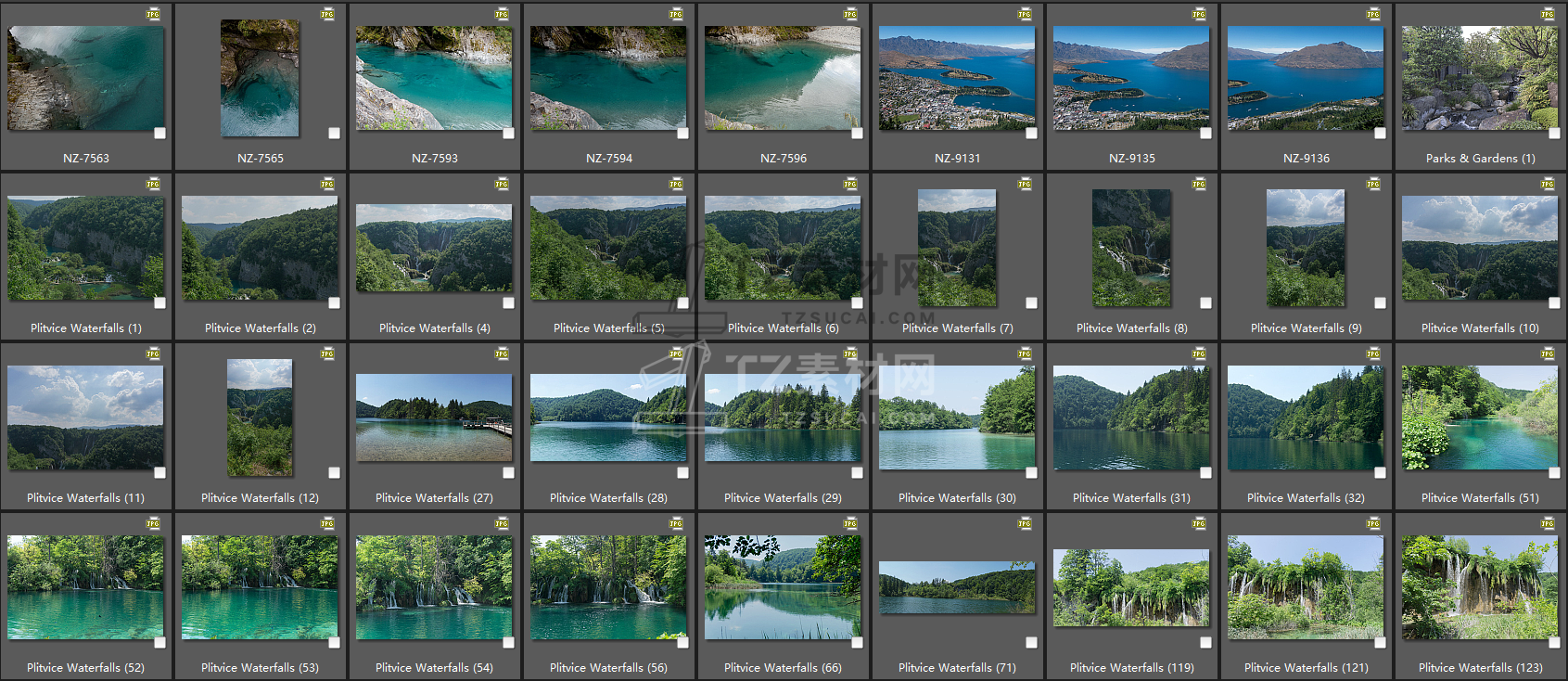1568x681 pixels.
Task: Click the Plitvice Waterfalls (52) image
Action: coord(85,587)
